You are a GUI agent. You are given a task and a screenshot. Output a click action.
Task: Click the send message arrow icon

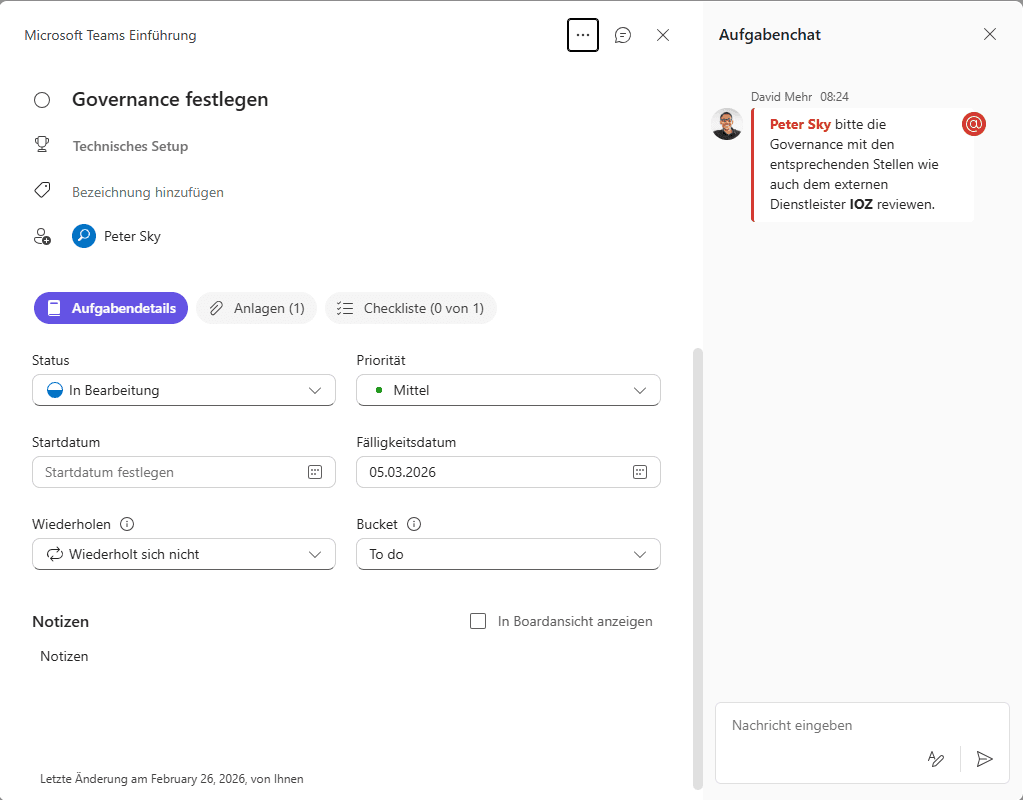(984, 759)
